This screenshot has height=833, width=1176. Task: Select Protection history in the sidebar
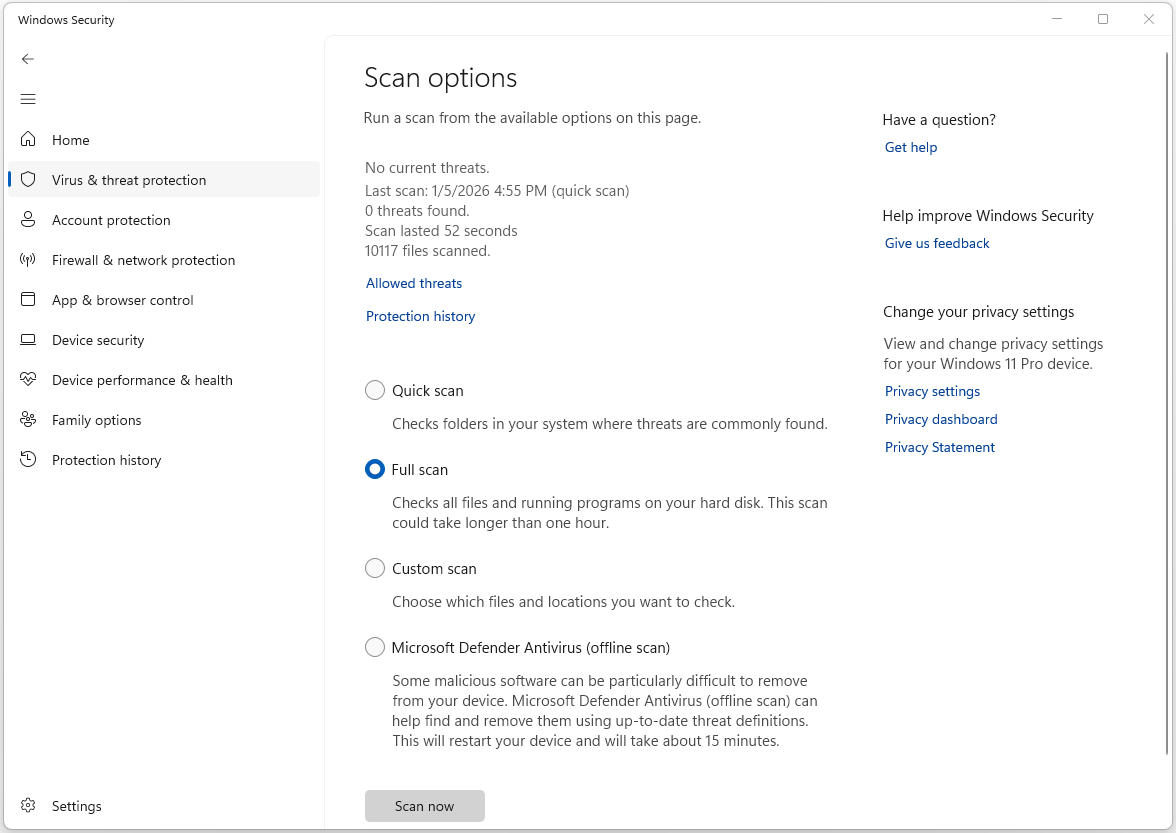click(106, 460)
